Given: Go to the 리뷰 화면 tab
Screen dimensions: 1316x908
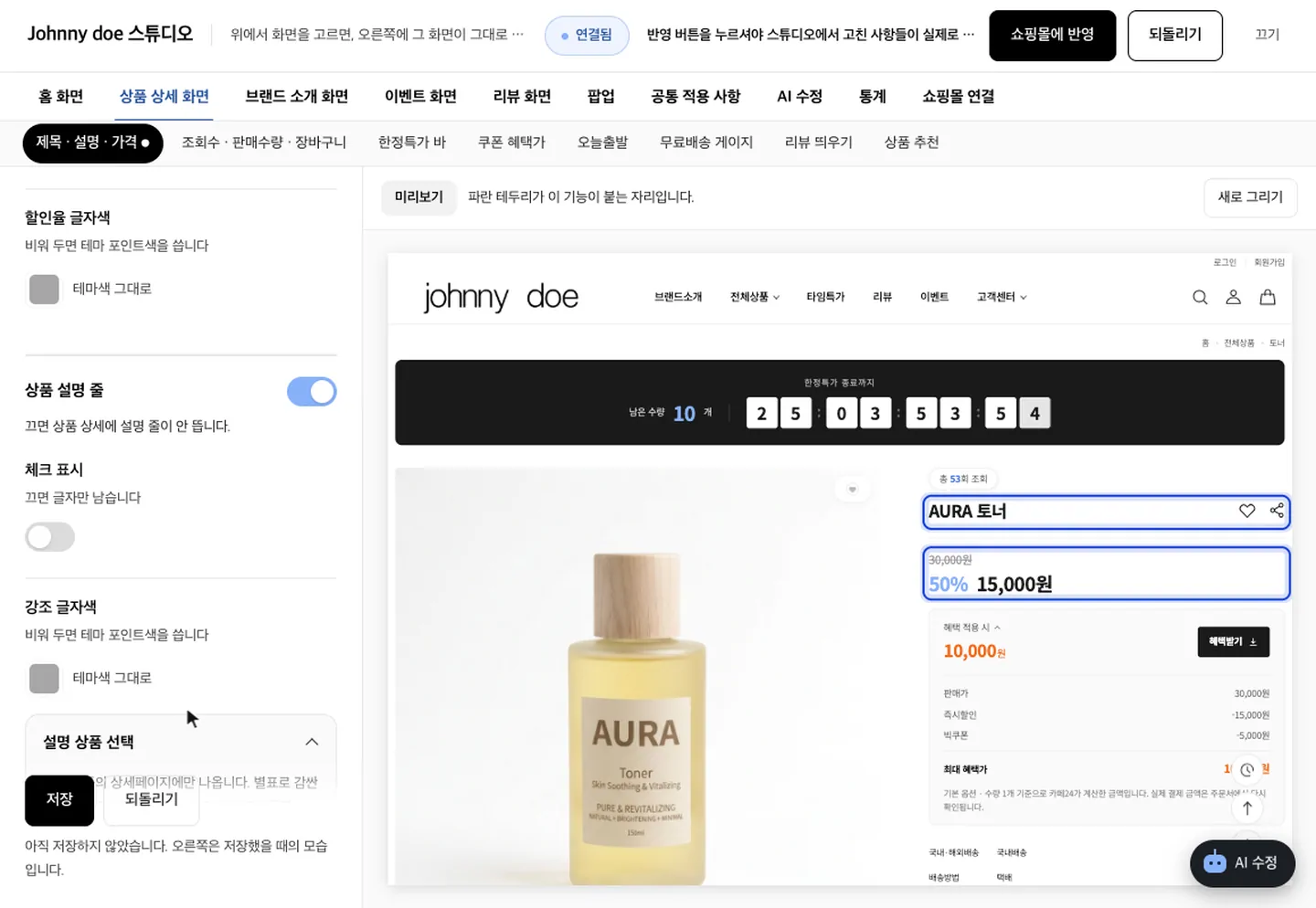Looking at the screenshot, I should [x=523, y=96].
